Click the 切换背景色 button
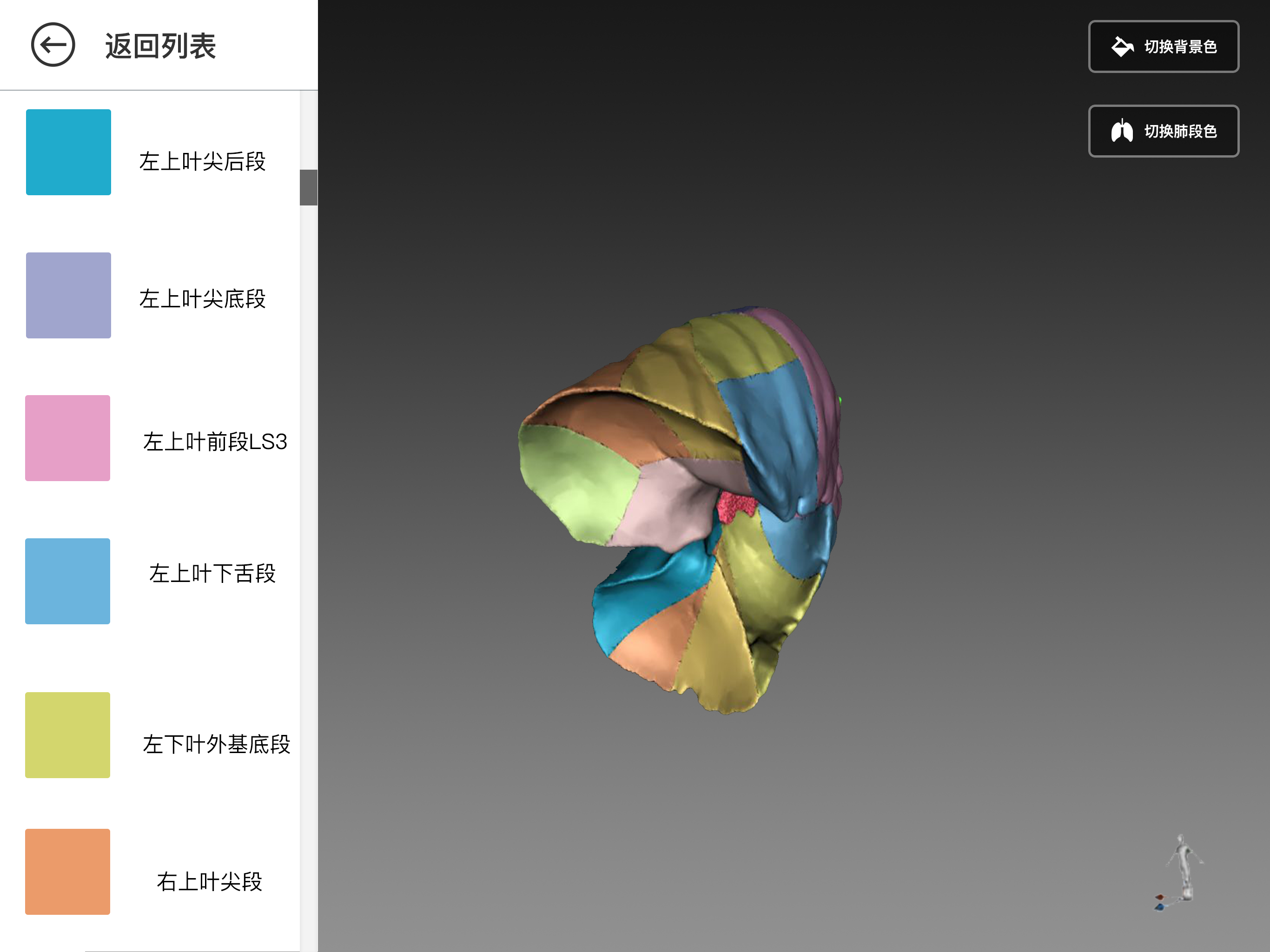Image resolution: width=1270 pixels, height=952 pixels. tap(1163, 46)
